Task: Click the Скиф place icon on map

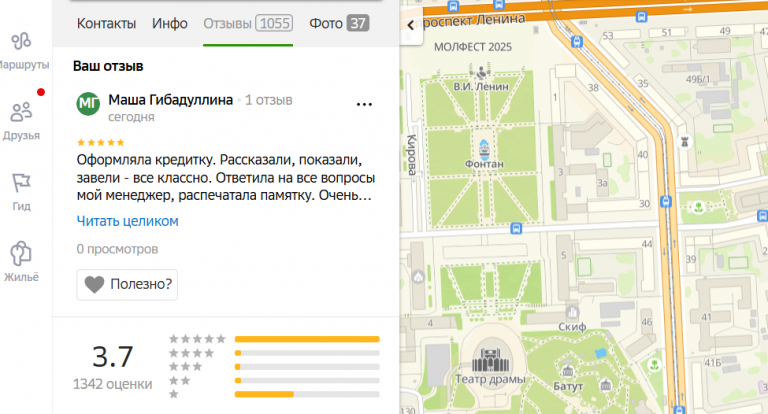Action: coord(572,312)
